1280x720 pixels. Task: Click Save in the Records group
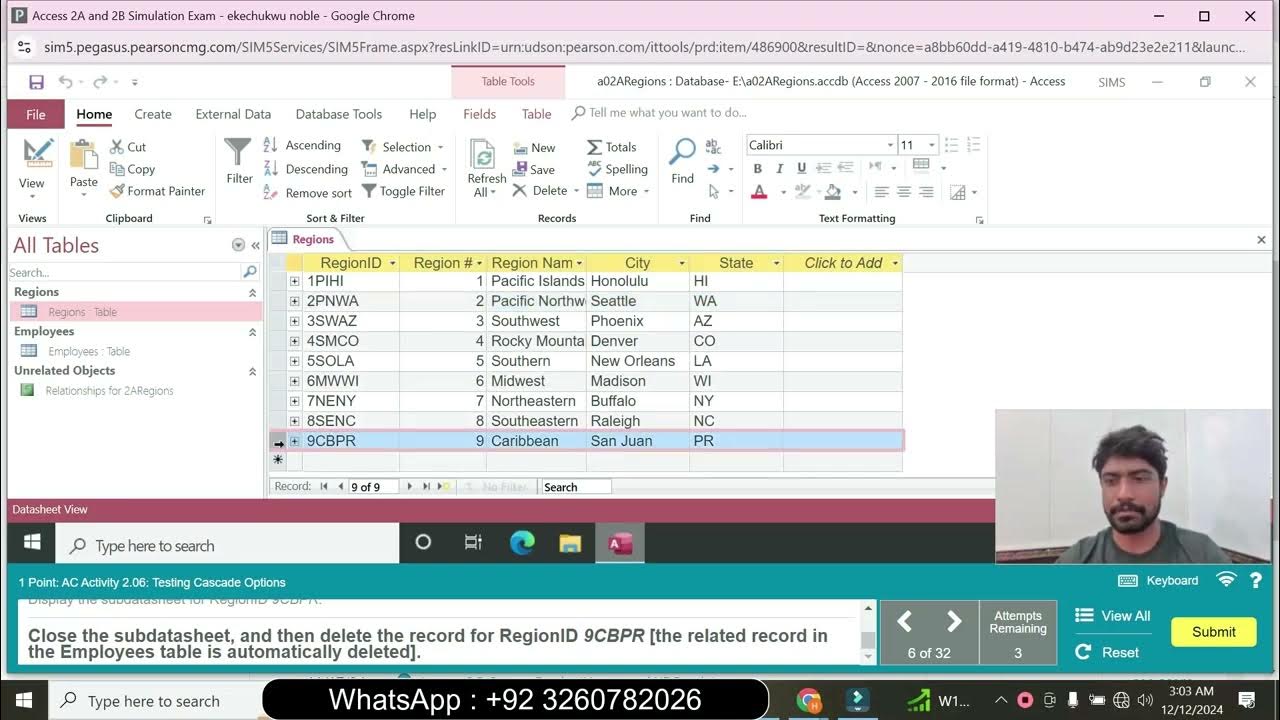point(534,169)
